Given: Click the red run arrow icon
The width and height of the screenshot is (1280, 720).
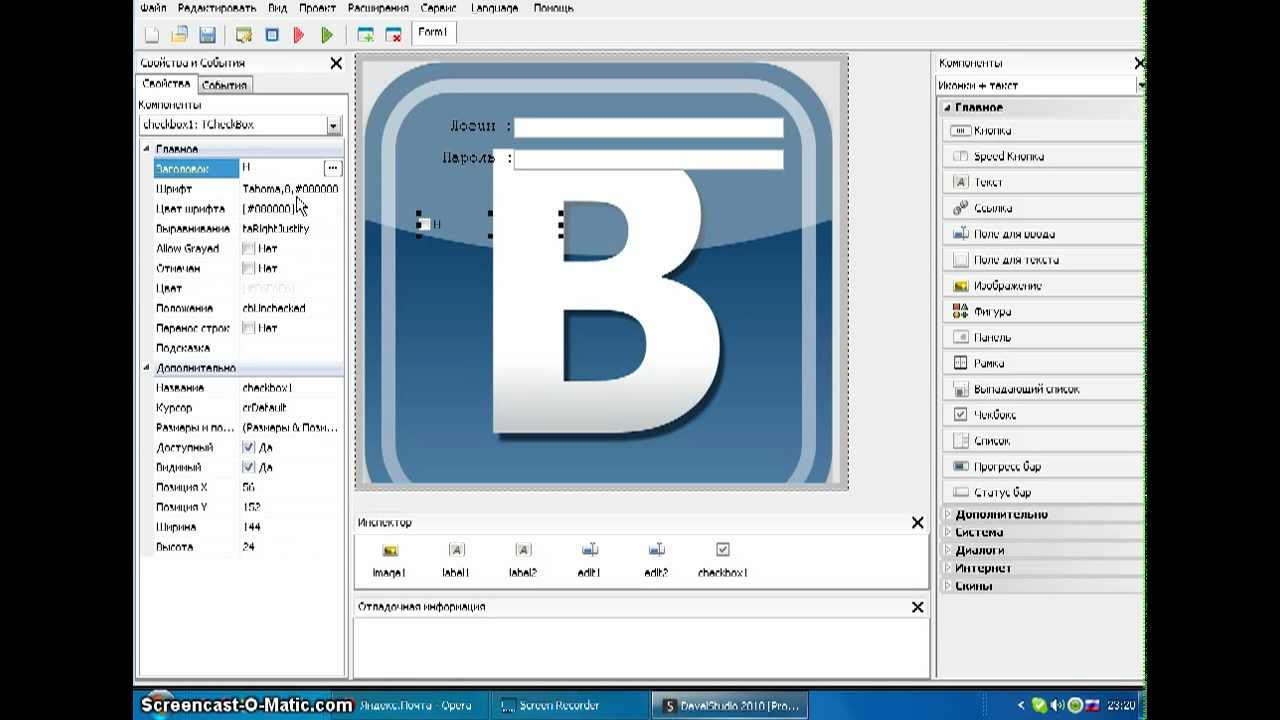Looking at the screenshot, I should 299,35.
